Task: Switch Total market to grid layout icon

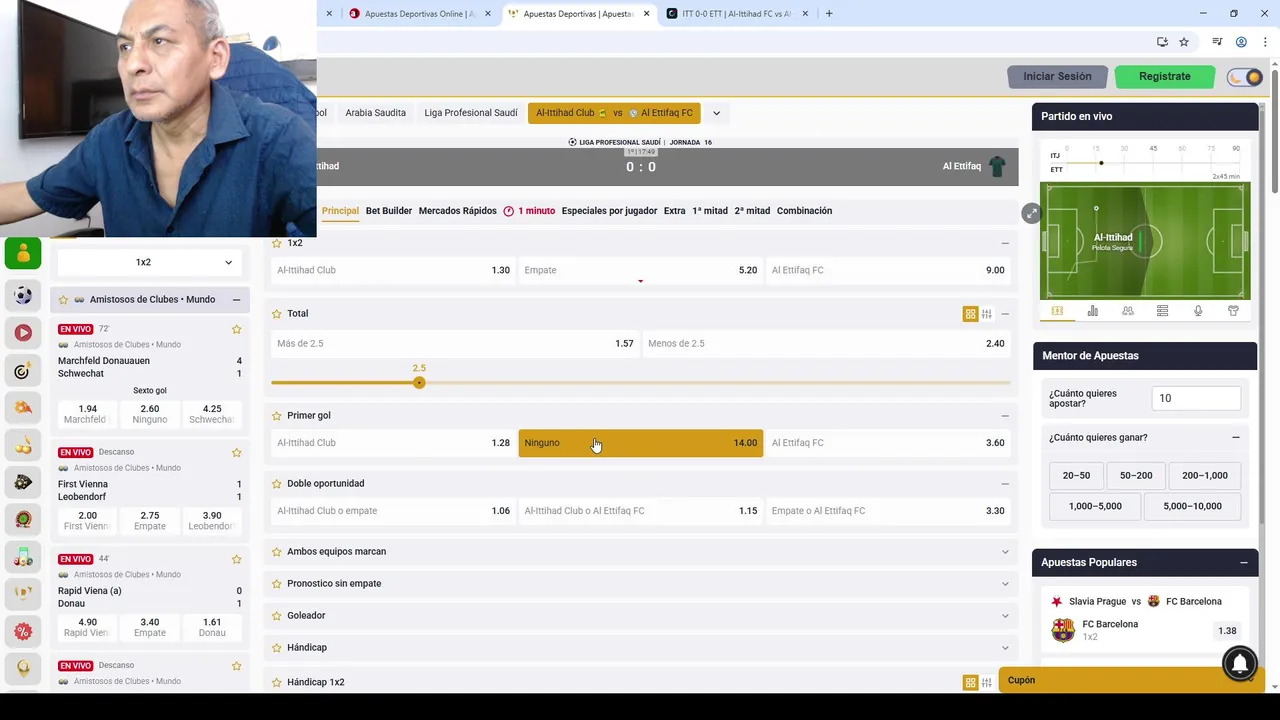Action: coord(970,314)
